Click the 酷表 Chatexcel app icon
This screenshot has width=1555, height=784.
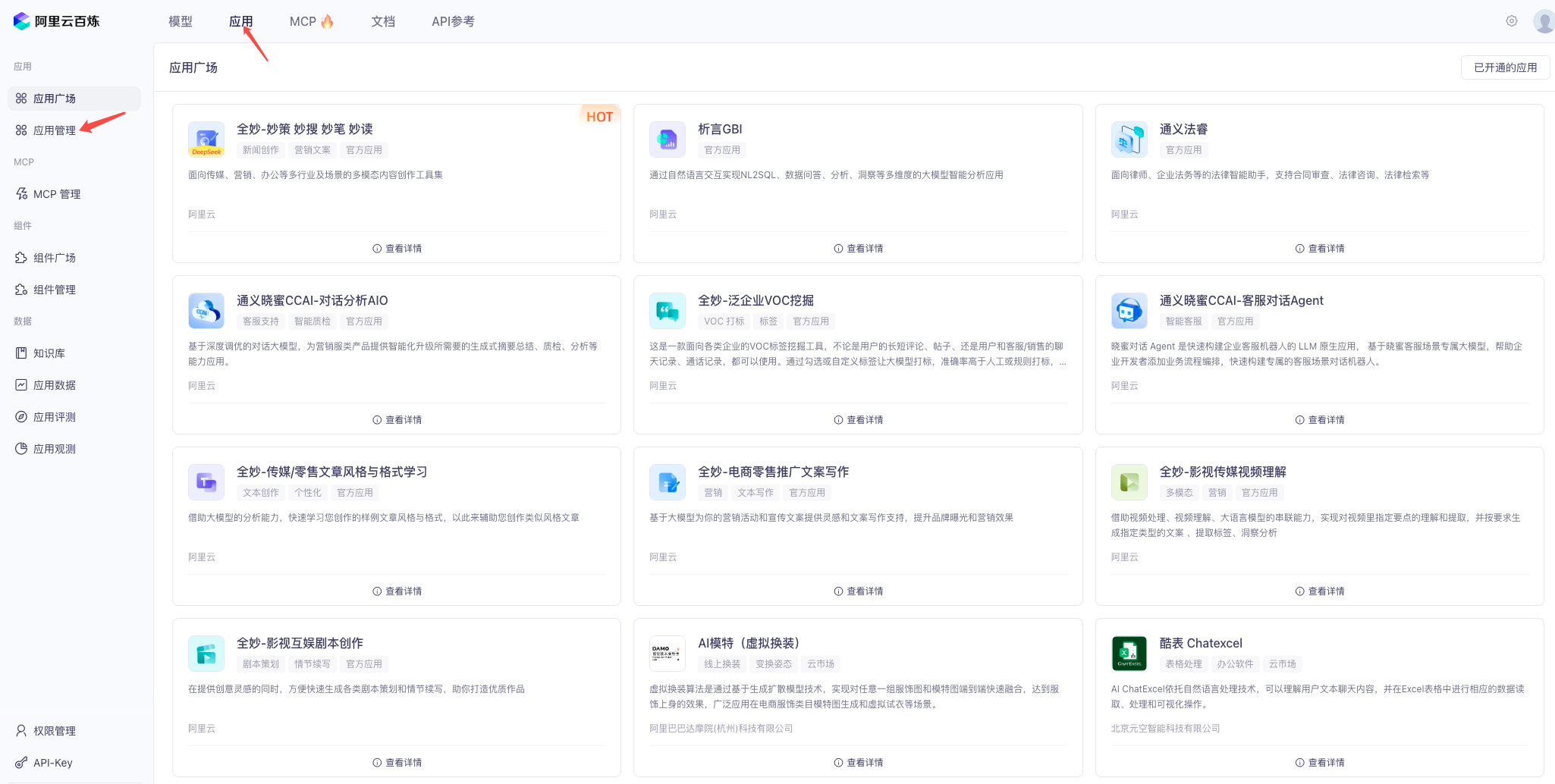point(1129,654)
